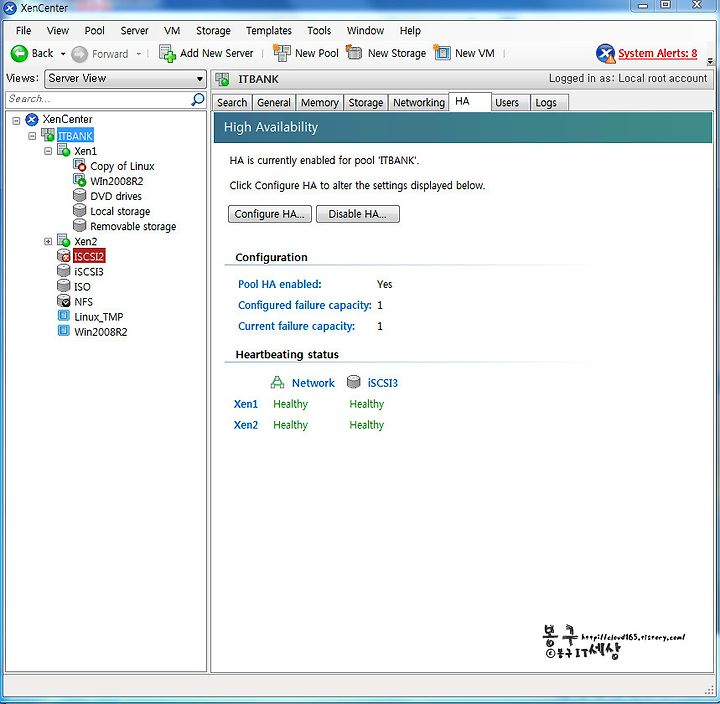Click the Xen1 server icon
This screenshot has width=720, height=704.
click(x=63, y=150)
